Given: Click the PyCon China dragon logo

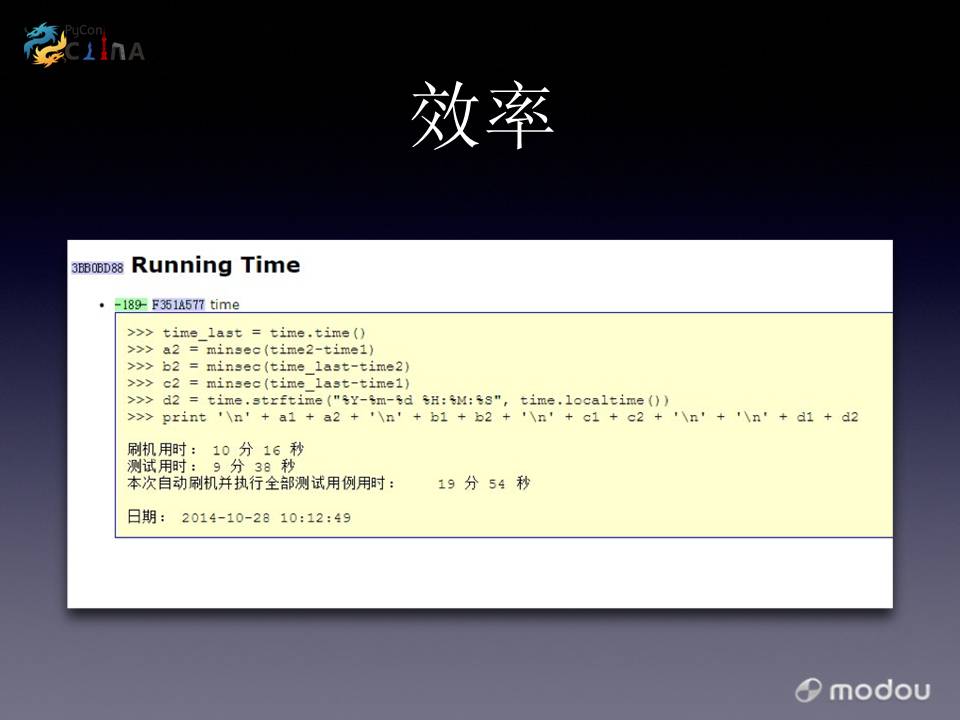Looking at the screenshot, I should 46,45.
